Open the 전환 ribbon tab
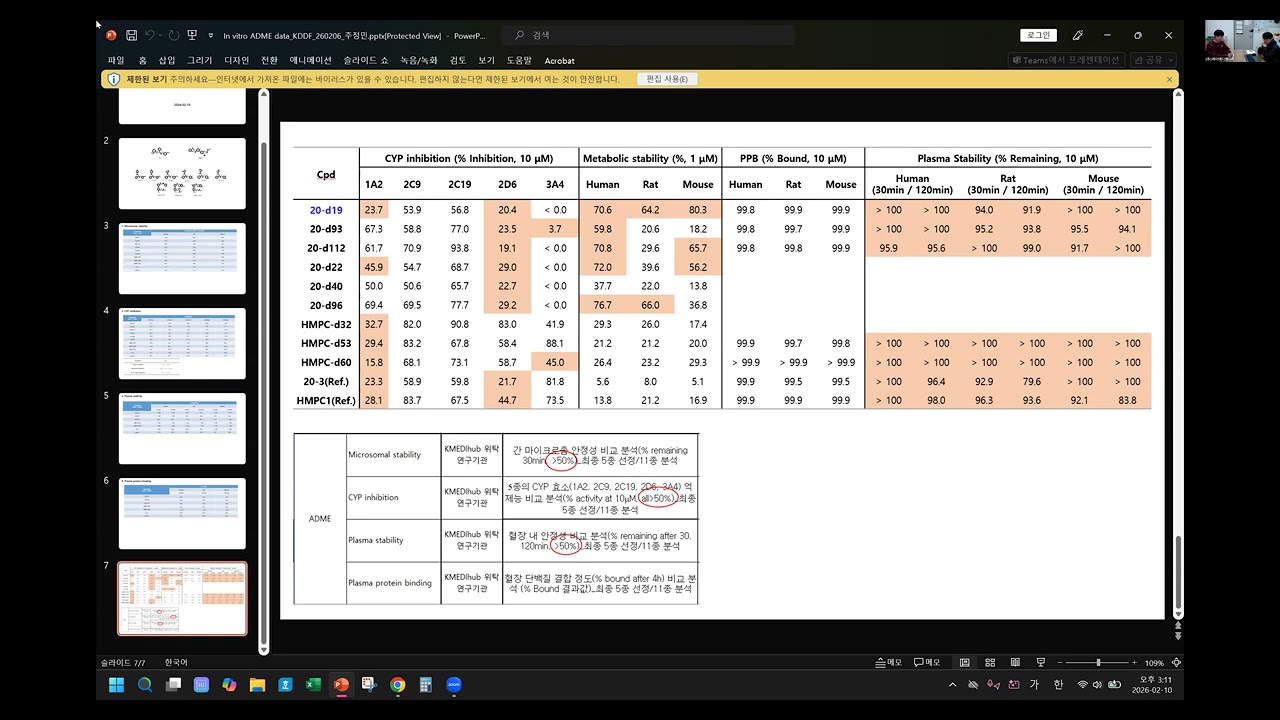The width and height of the screenshot is (1280, 720). click(270, 60)
